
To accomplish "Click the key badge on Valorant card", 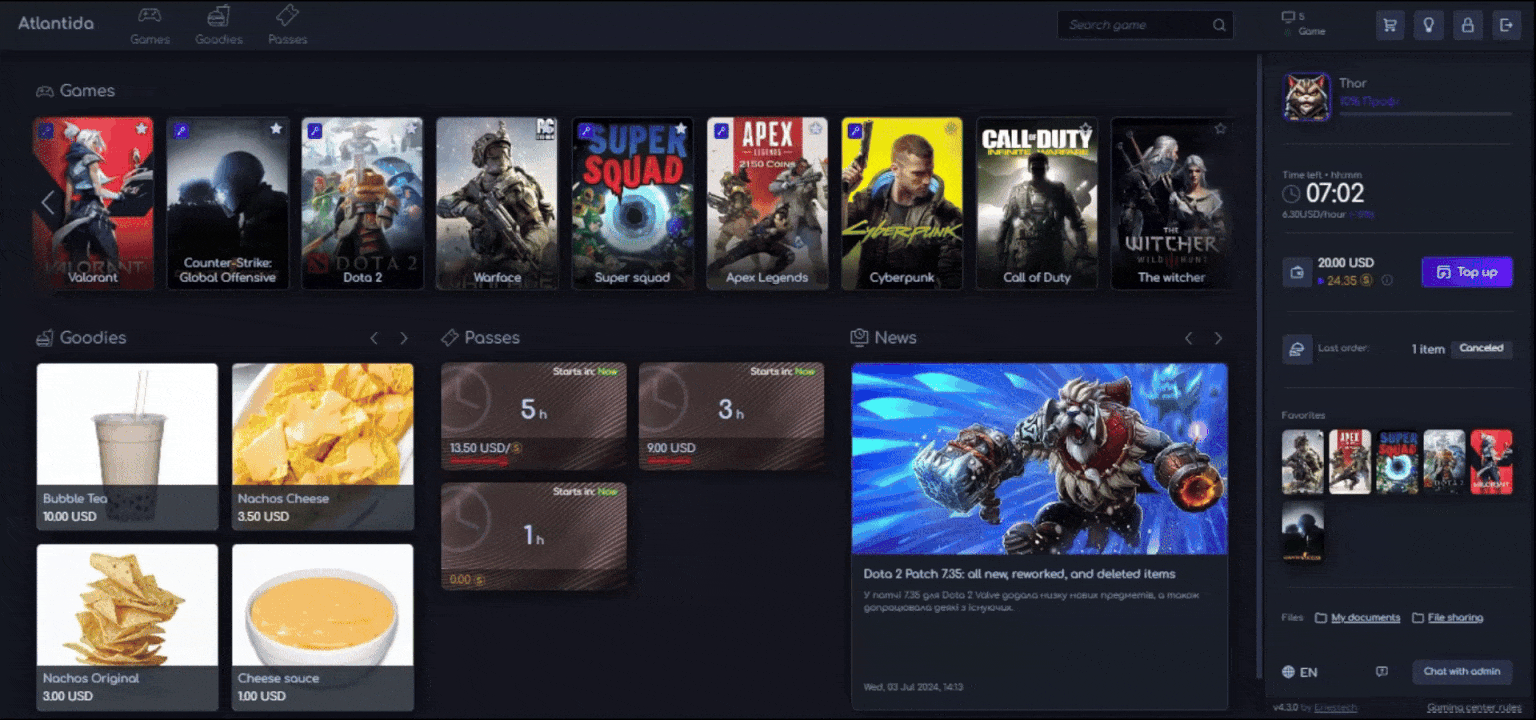I will point(45,131).
